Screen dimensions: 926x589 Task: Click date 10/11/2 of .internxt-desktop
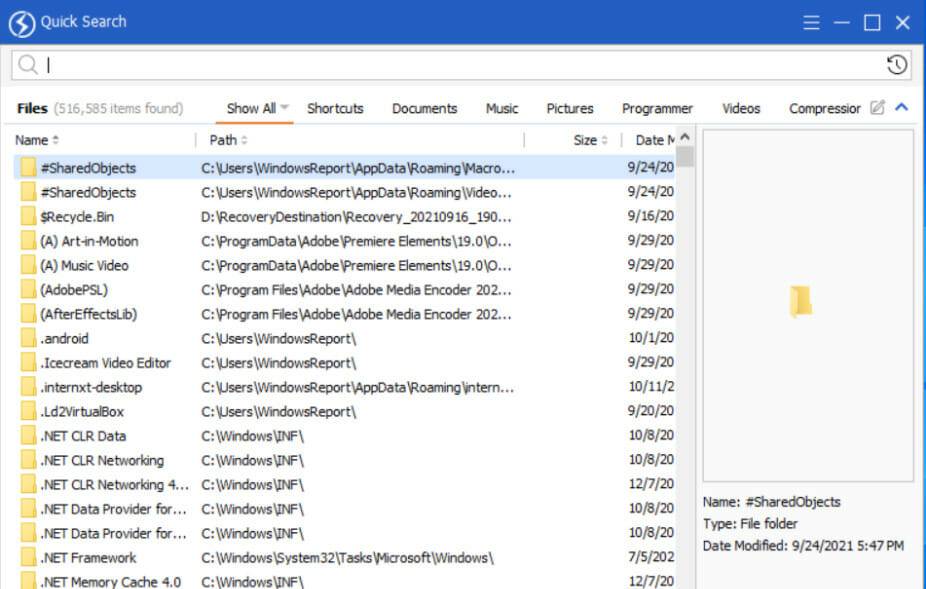651,386
